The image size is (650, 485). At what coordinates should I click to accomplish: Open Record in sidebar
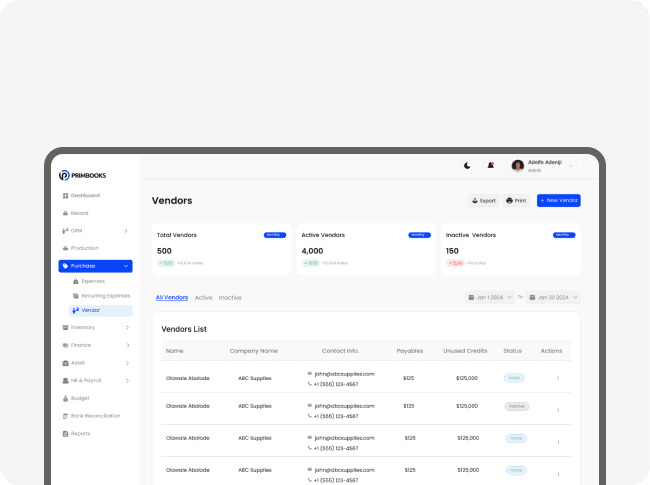[80, 213]
